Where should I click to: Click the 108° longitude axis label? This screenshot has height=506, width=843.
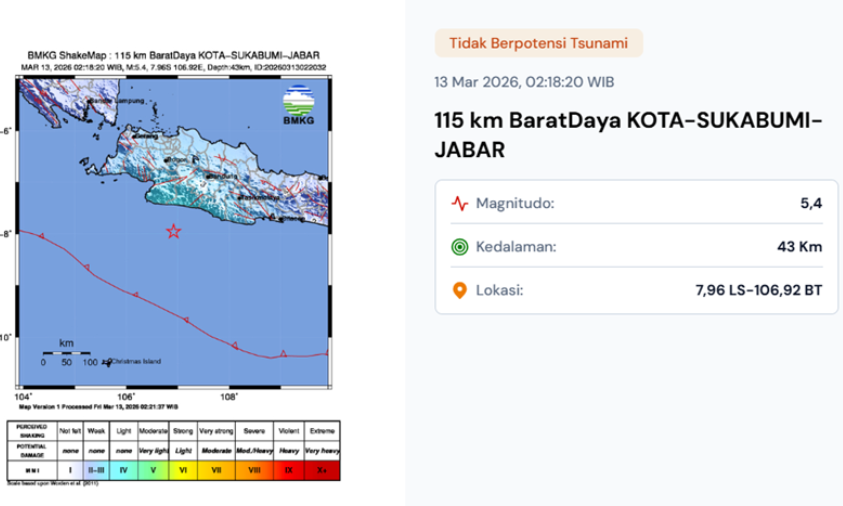click(x=229, y=397)
